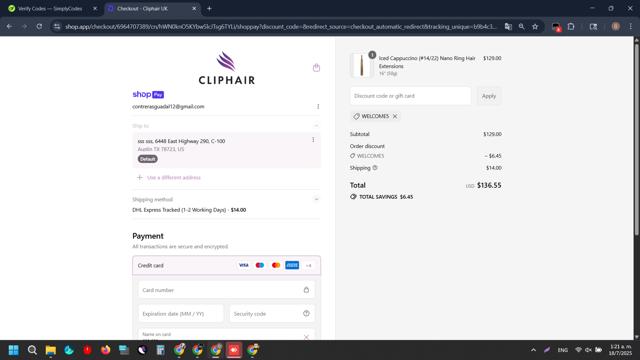This screenshot has height=360, width=640.
Task: Close the Verify Codes SimplyCodes tab
Action: click(x=95, y=9)
